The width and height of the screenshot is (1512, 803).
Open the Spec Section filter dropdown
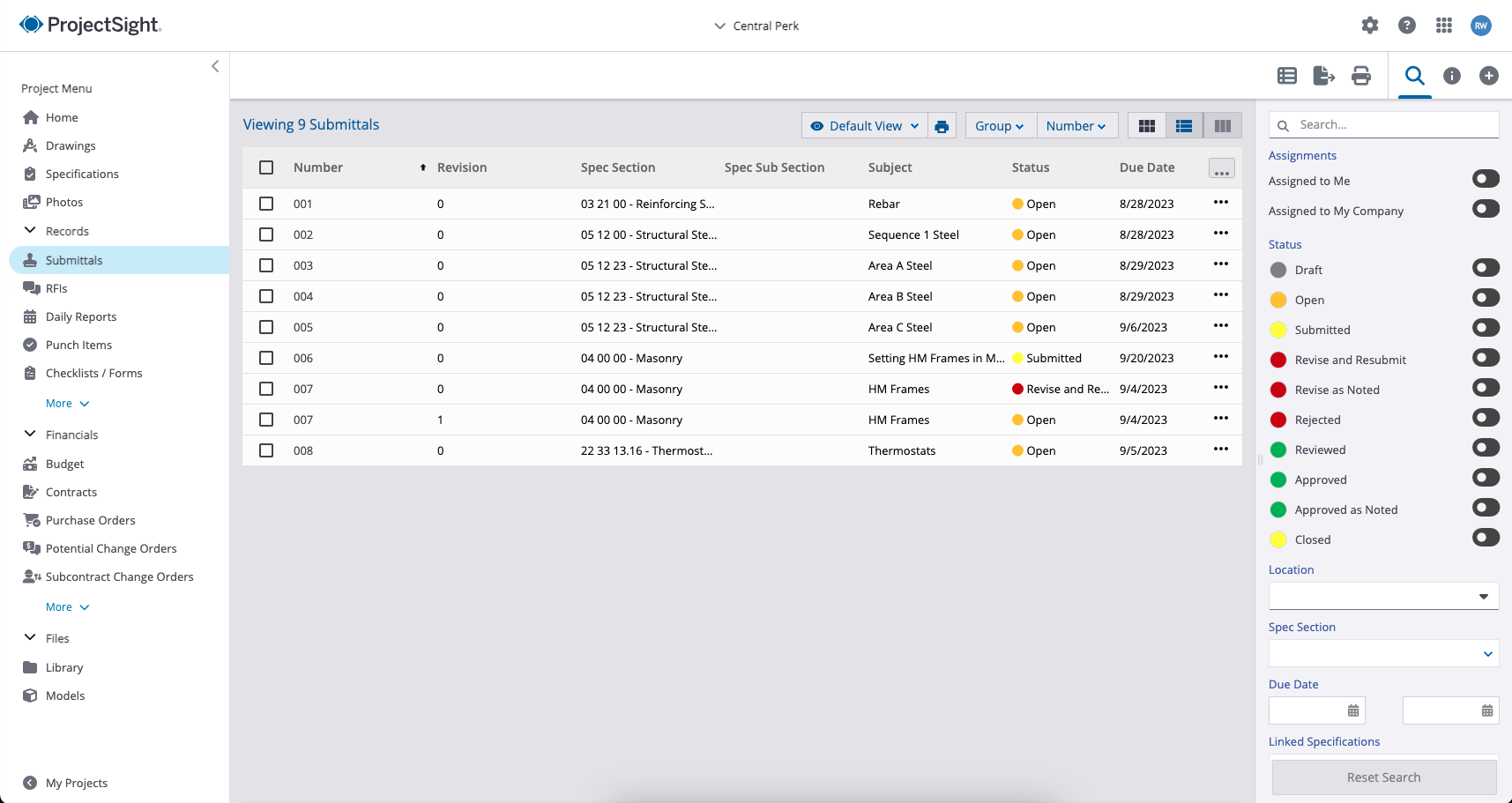pos(1383,653)
